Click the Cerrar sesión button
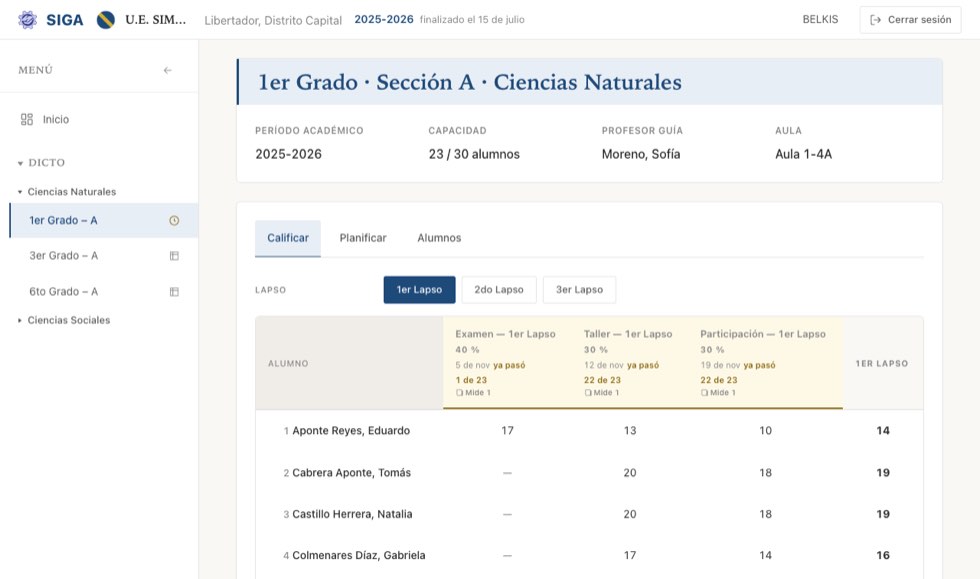 click(910, 20)
